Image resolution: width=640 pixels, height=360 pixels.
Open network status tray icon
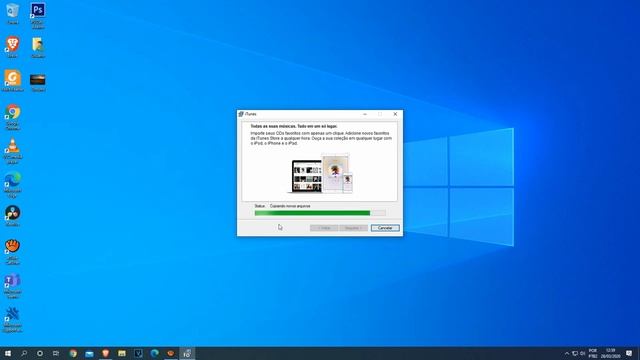click(575, 353)
